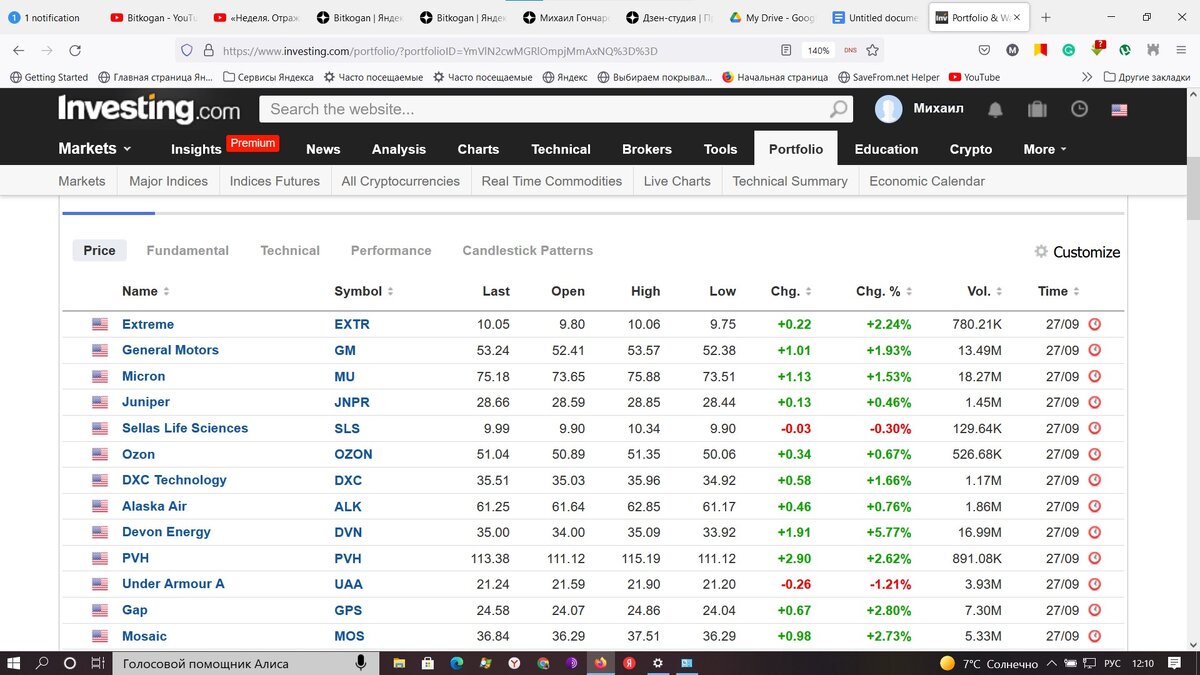
Task: Open the News menu item
Action: tap(323, 149)
